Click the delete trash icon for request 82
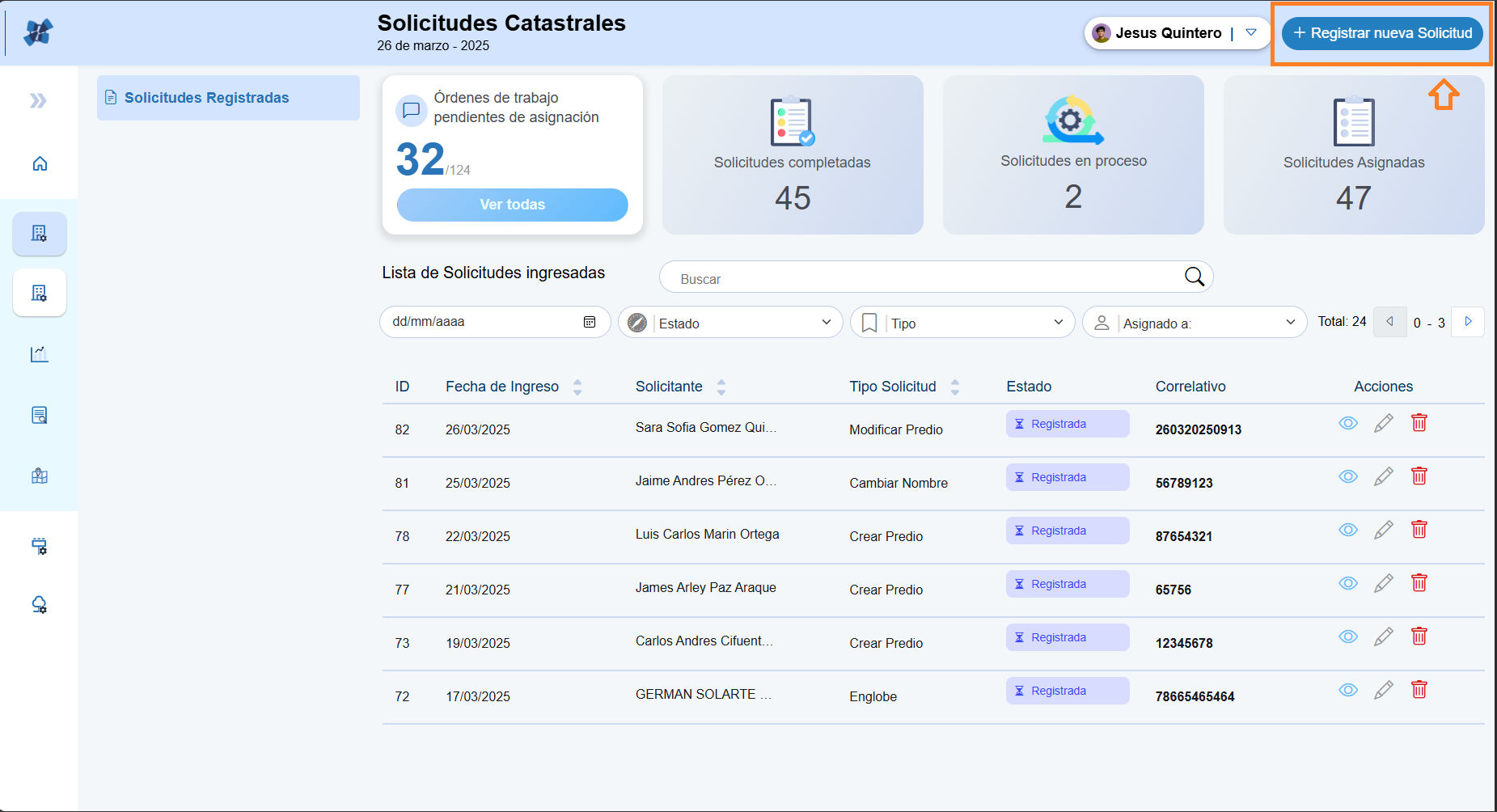Screen dimensions: 1497x812 [1419, 423]
